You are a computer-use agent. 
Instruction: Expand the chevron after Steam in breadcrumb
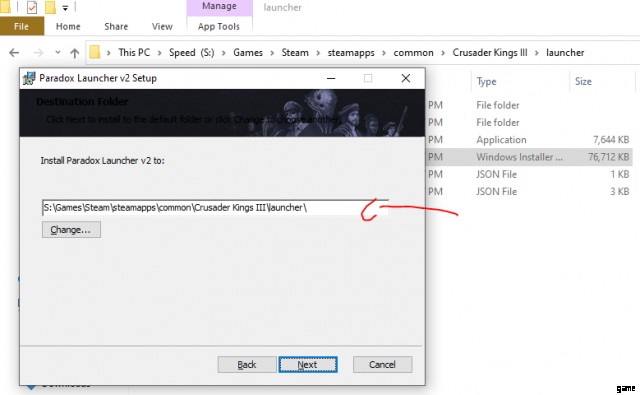pos(318,53)
